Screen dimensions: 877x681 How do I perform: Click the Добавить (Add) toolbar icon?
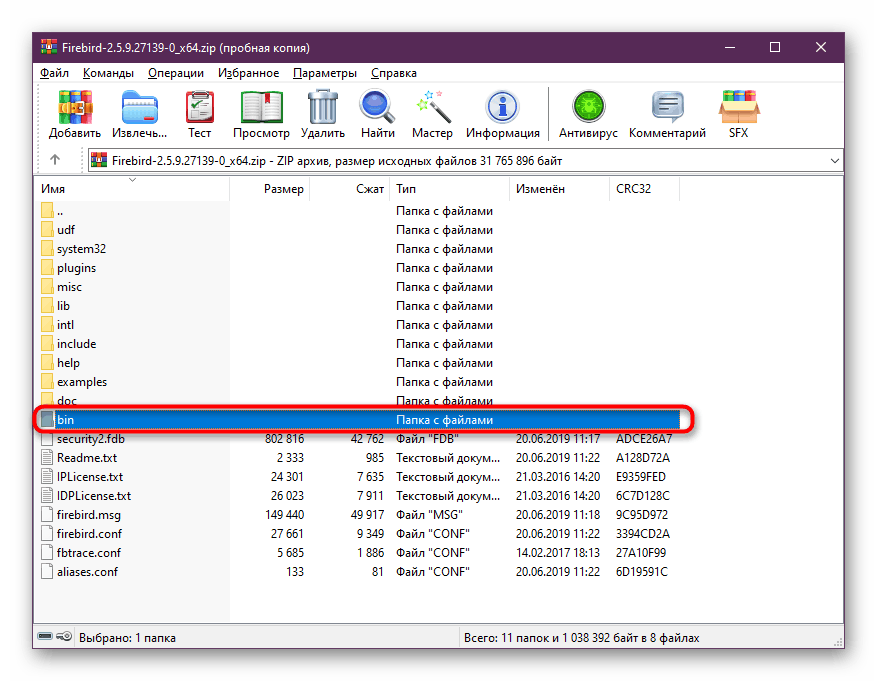(75, 107)
